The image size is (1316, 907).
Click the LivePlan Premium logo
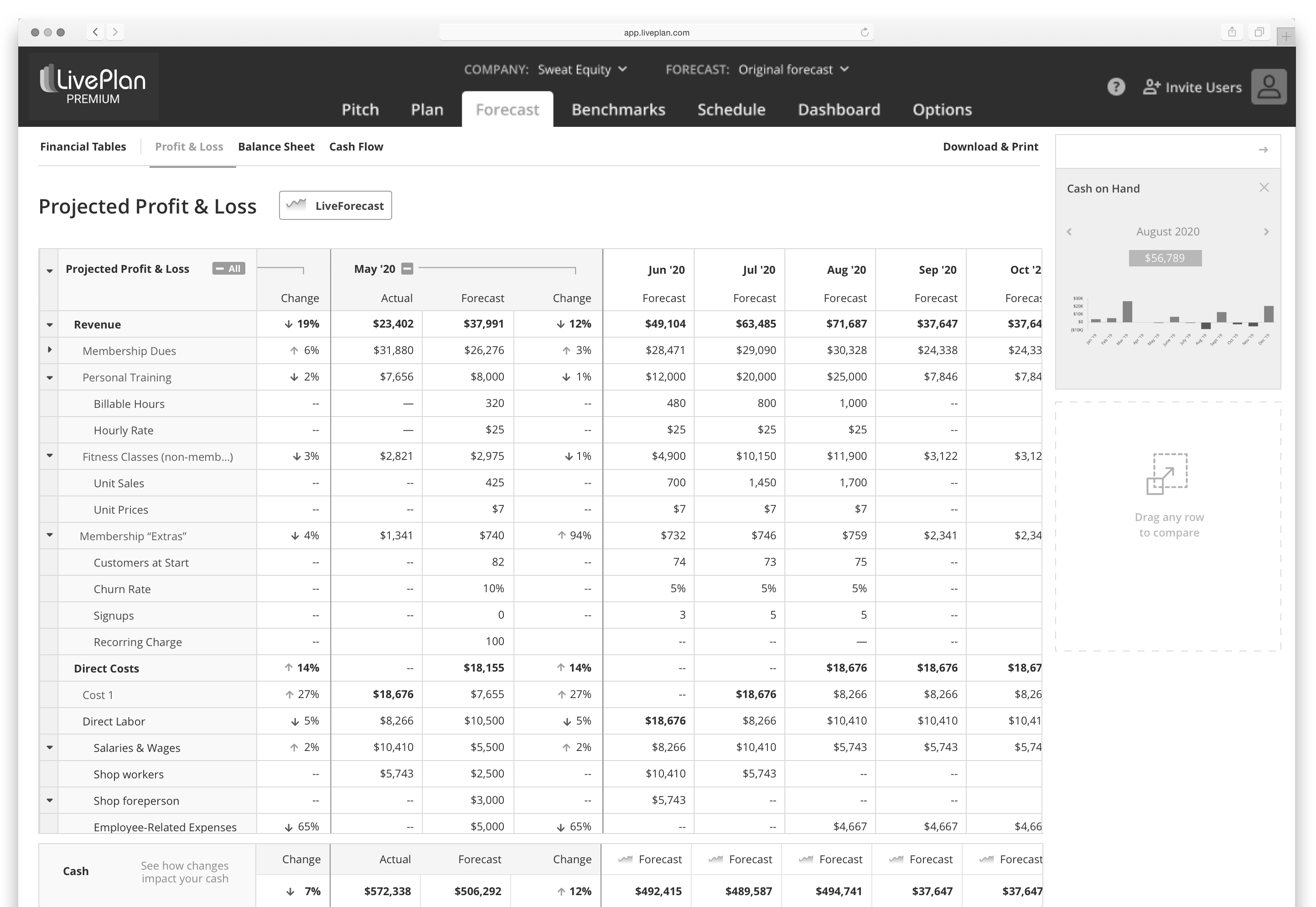93,85
